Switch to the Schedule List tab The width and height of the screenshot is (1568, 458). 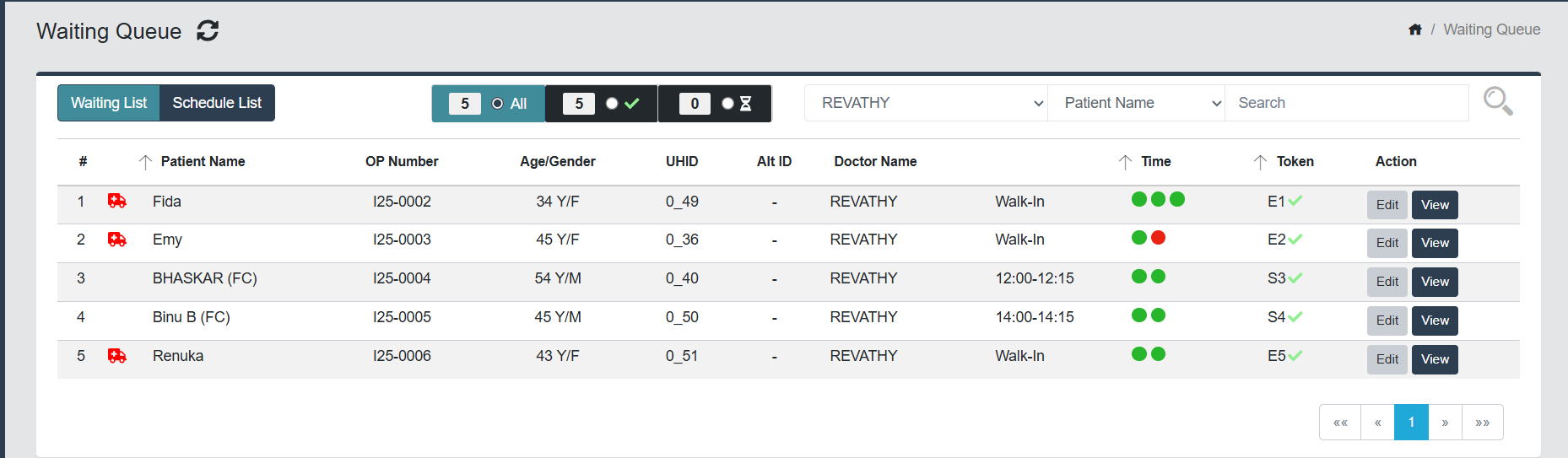point(217,103)
